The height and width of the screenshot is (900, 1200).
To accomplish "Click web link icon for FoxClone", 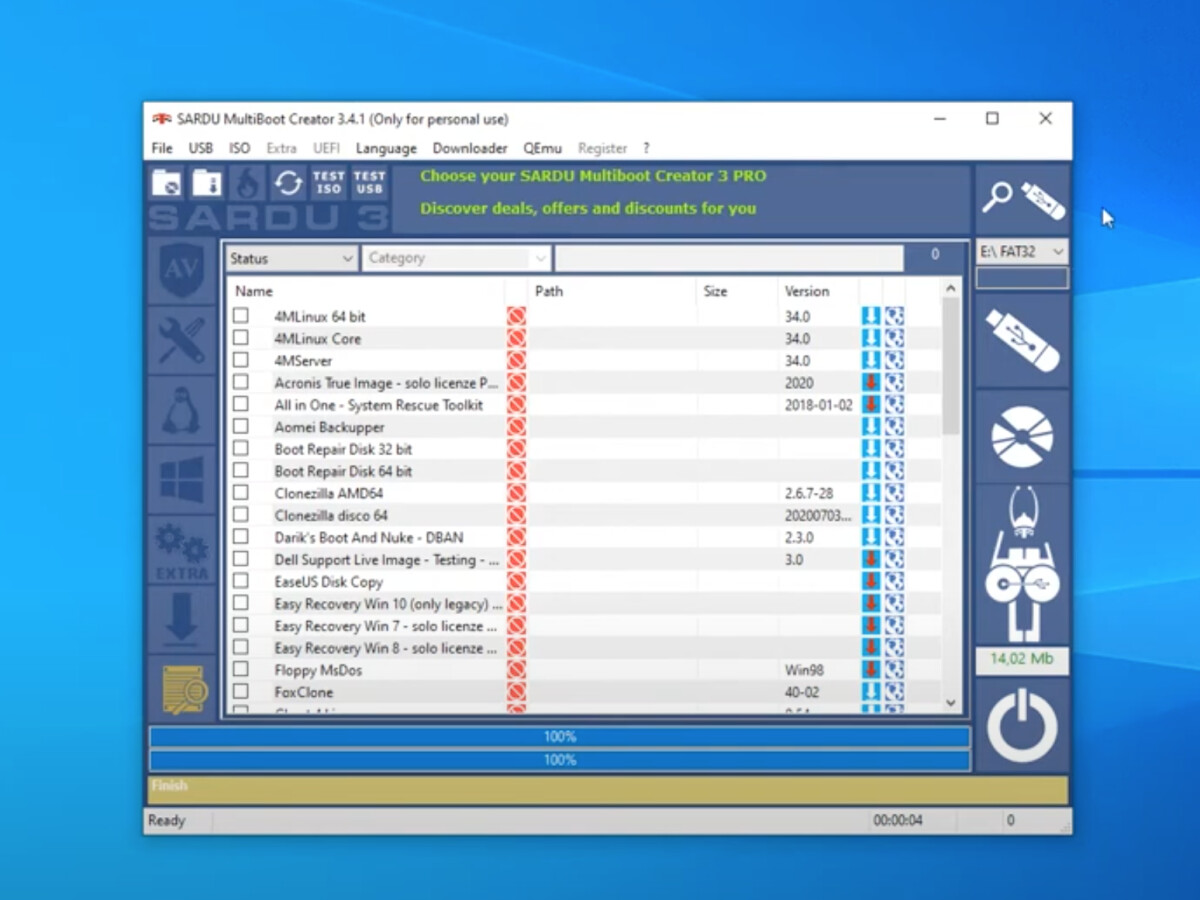I will pos(894,692).
